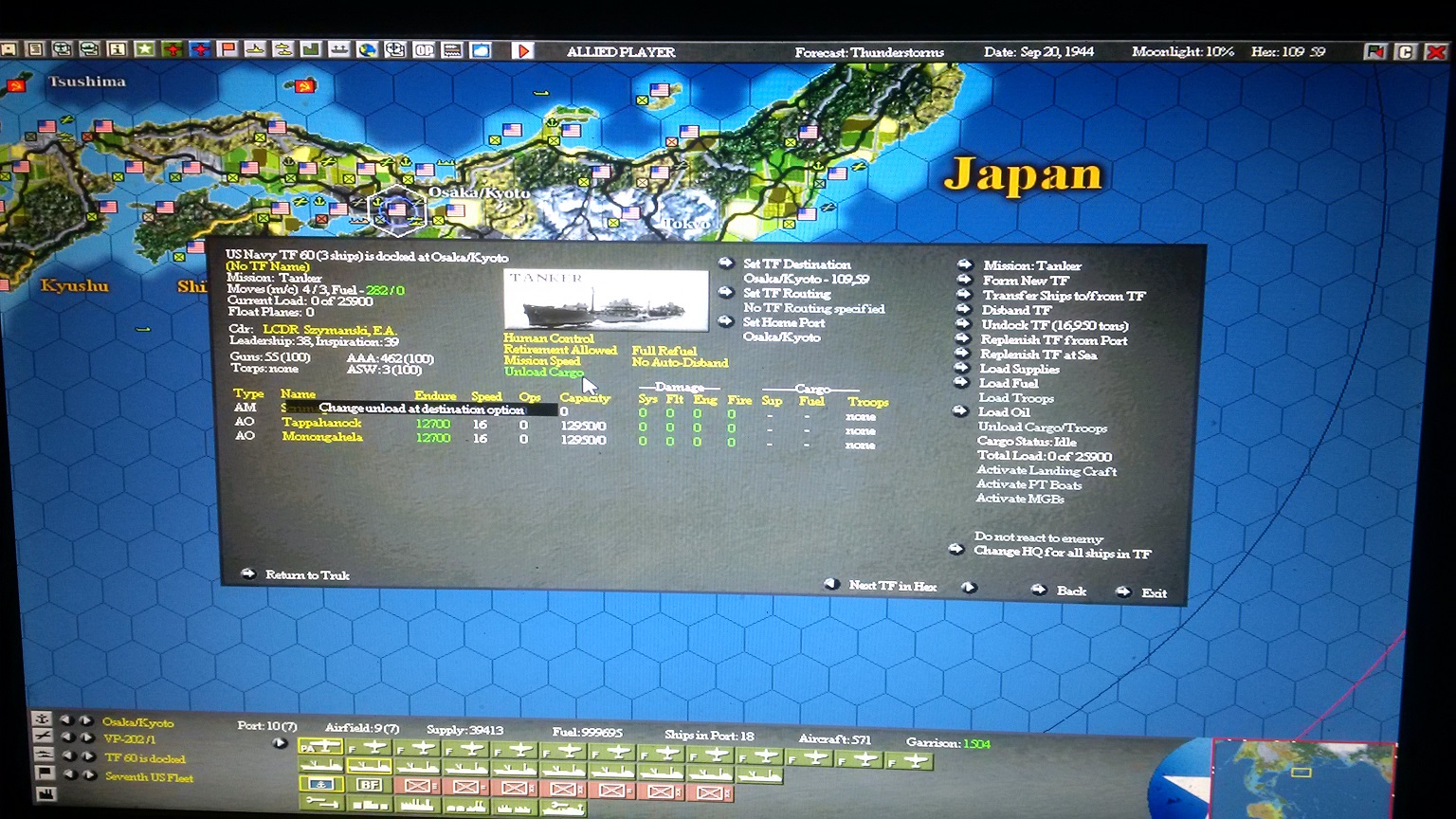Choose Set Home Port

(x=783, y=322)
